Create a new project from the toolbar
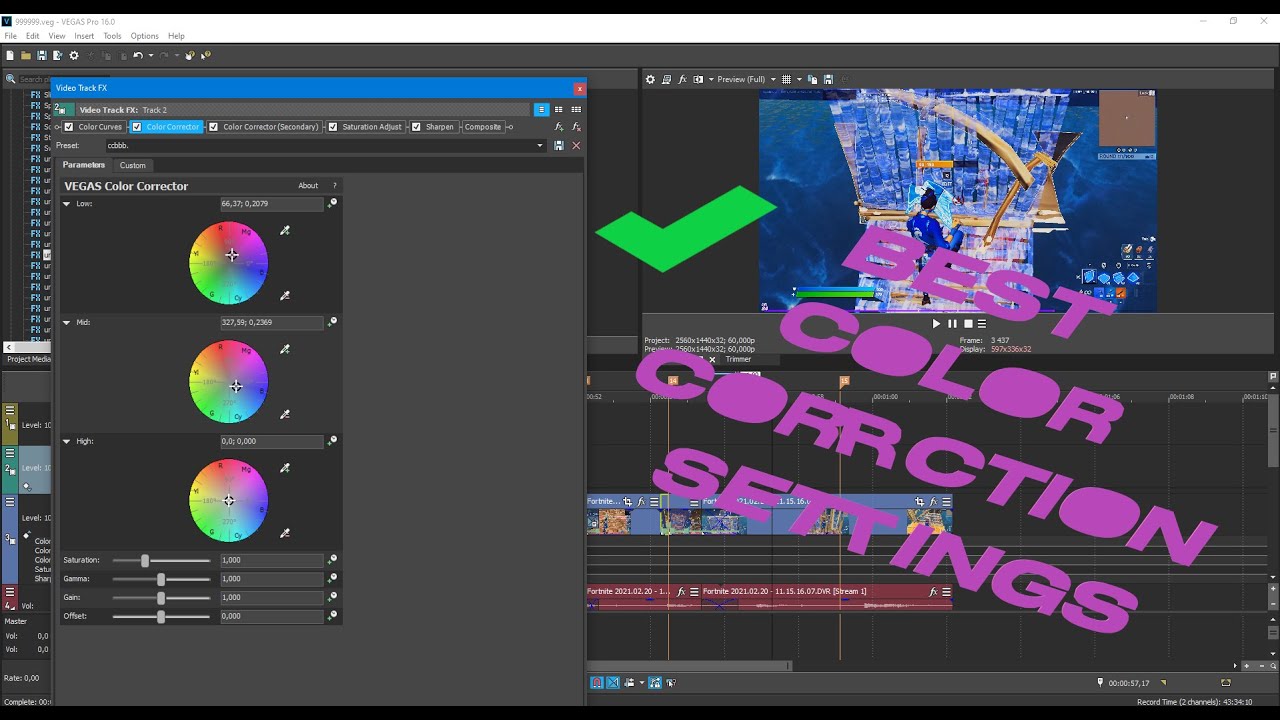 10,56
